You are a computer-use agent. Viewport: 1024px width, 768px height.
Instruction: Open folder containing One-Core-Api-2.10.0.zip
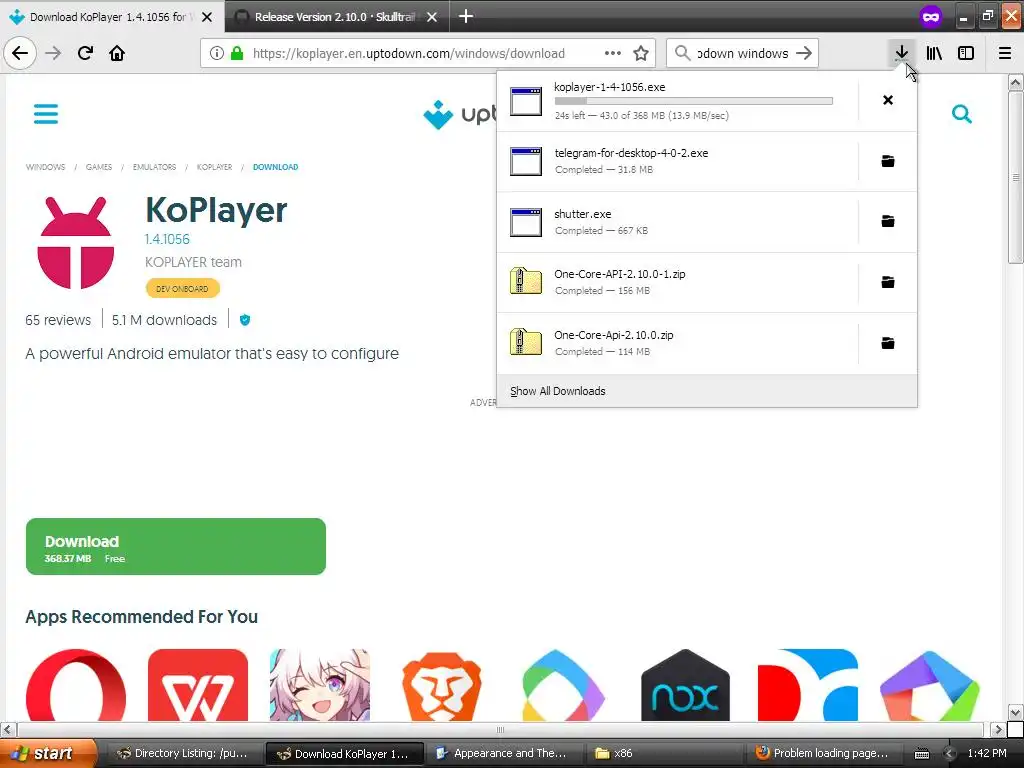pyautogui.click(x=888, y=343)
